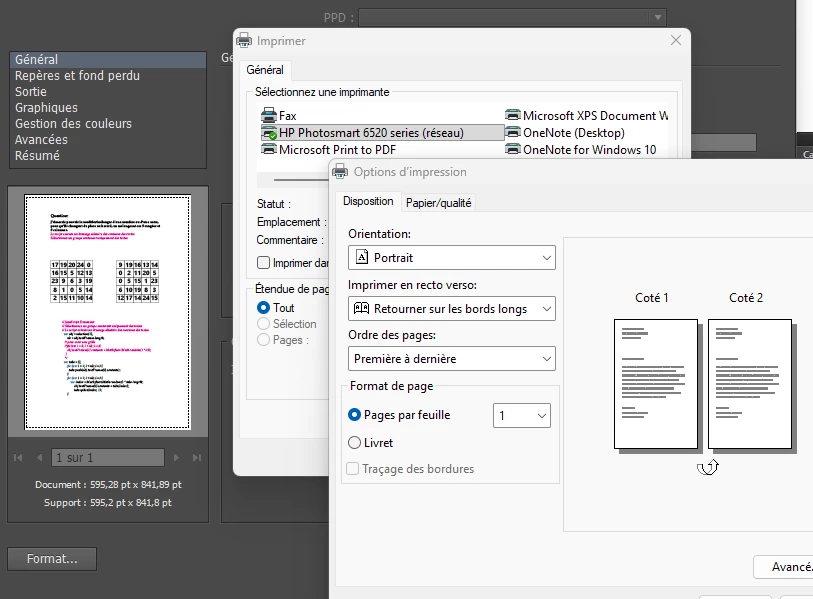
Task: Choose Microsoft Print to PDF printer
Action: (329, 150)
